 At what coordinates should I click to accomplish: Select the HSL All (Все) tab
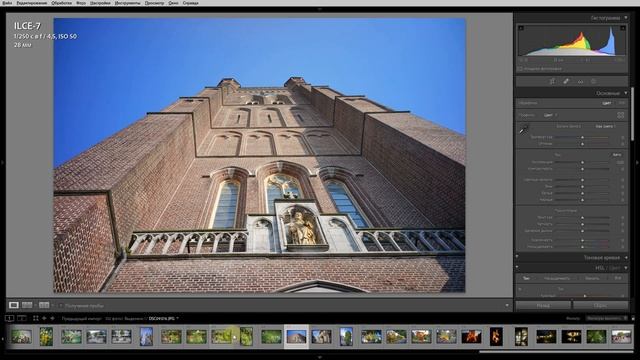pos(618,278)
